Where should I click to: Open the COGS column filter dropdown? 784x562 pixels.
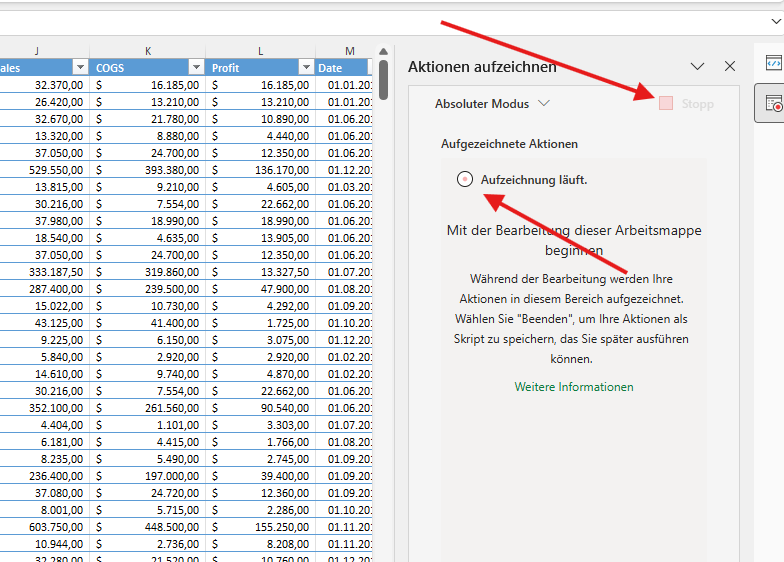[x=196, y=68]
